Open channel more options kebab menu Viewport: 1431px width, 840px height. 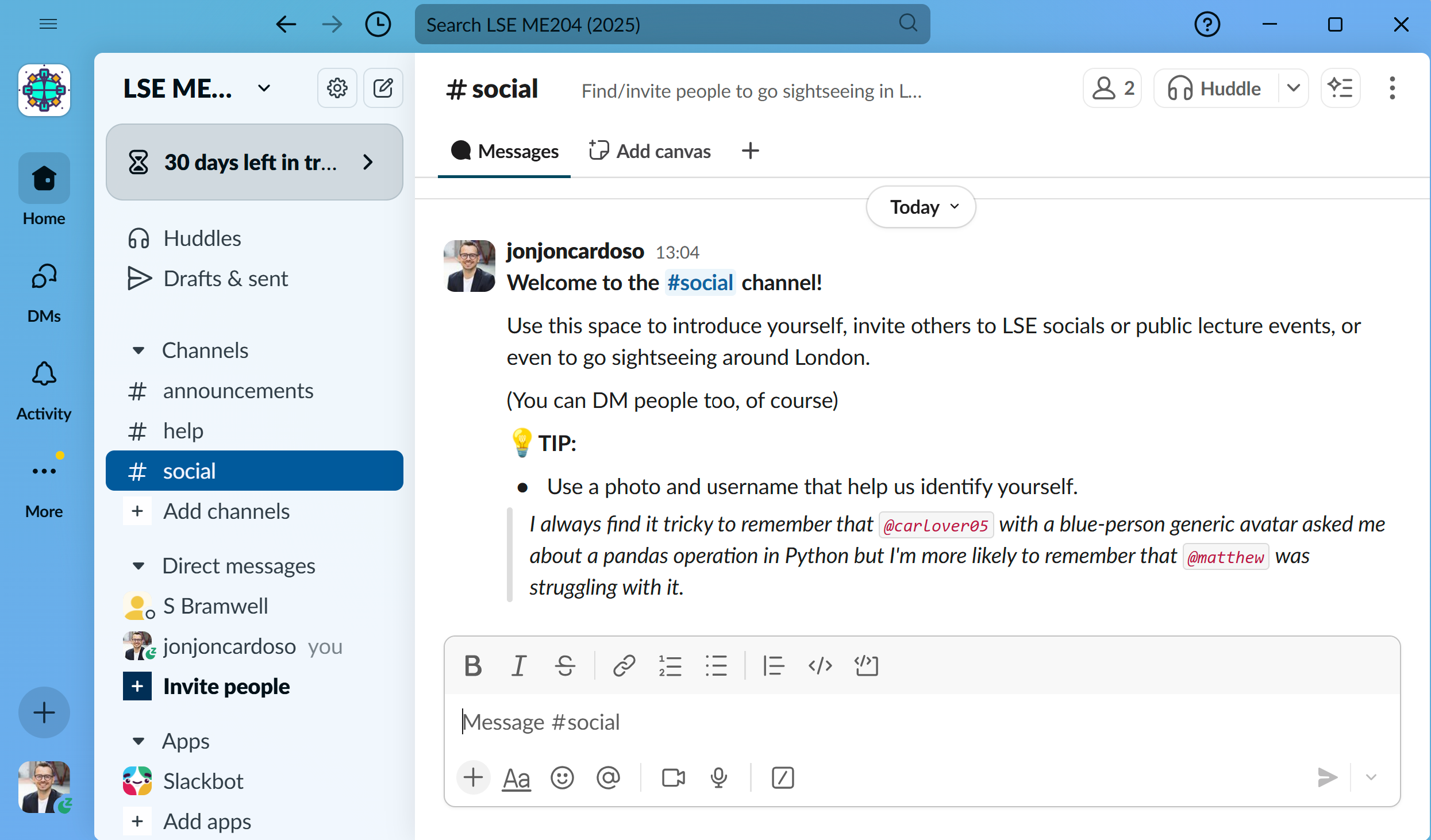pyautogui.click(x=1392, y=88)
